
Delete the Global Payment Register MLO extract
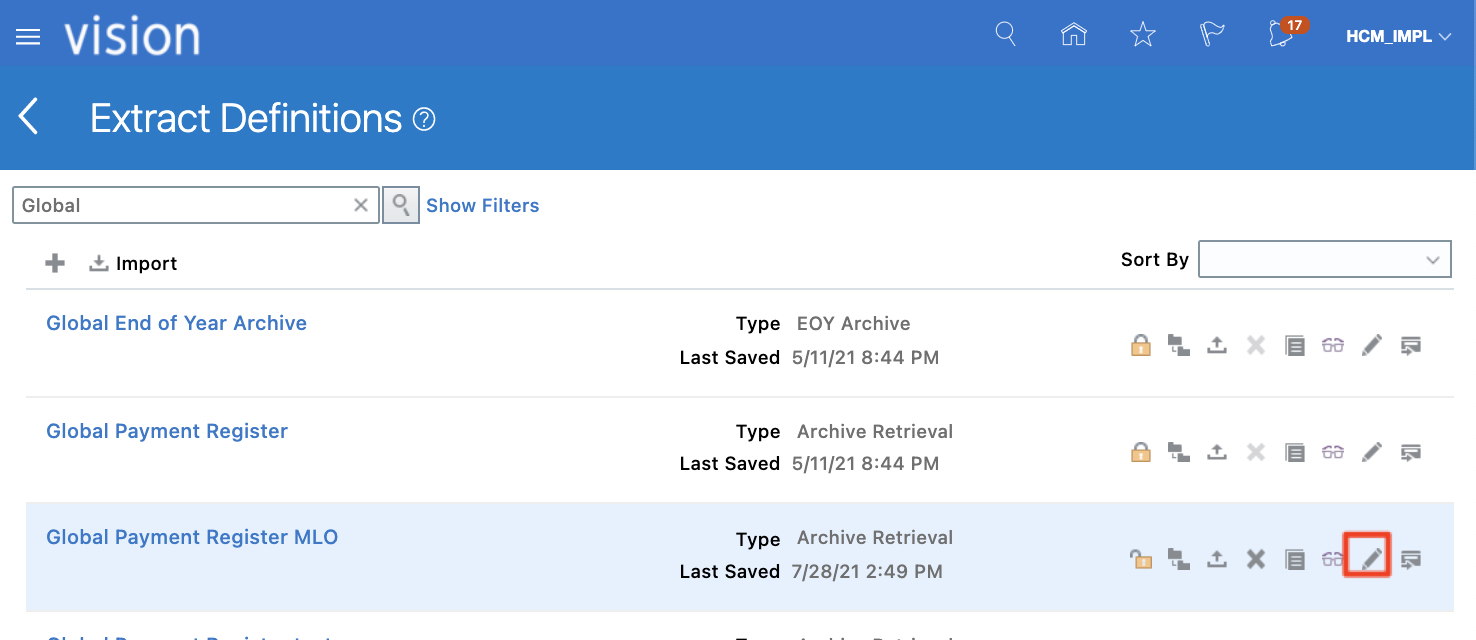pyautogui.click(x=1256, y=559)
